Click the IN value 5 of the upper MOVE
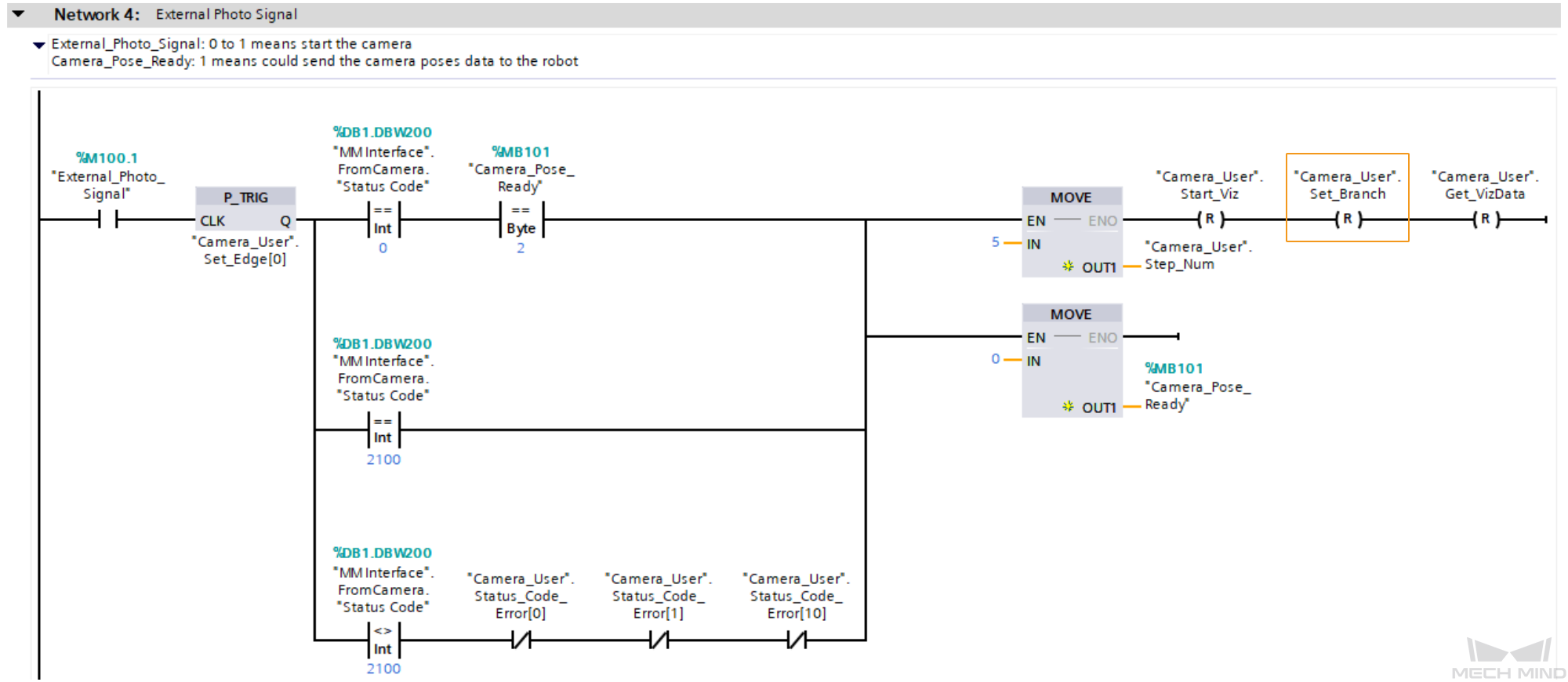The width and height of the screenshot is (1568, 682). click(996, 242)
